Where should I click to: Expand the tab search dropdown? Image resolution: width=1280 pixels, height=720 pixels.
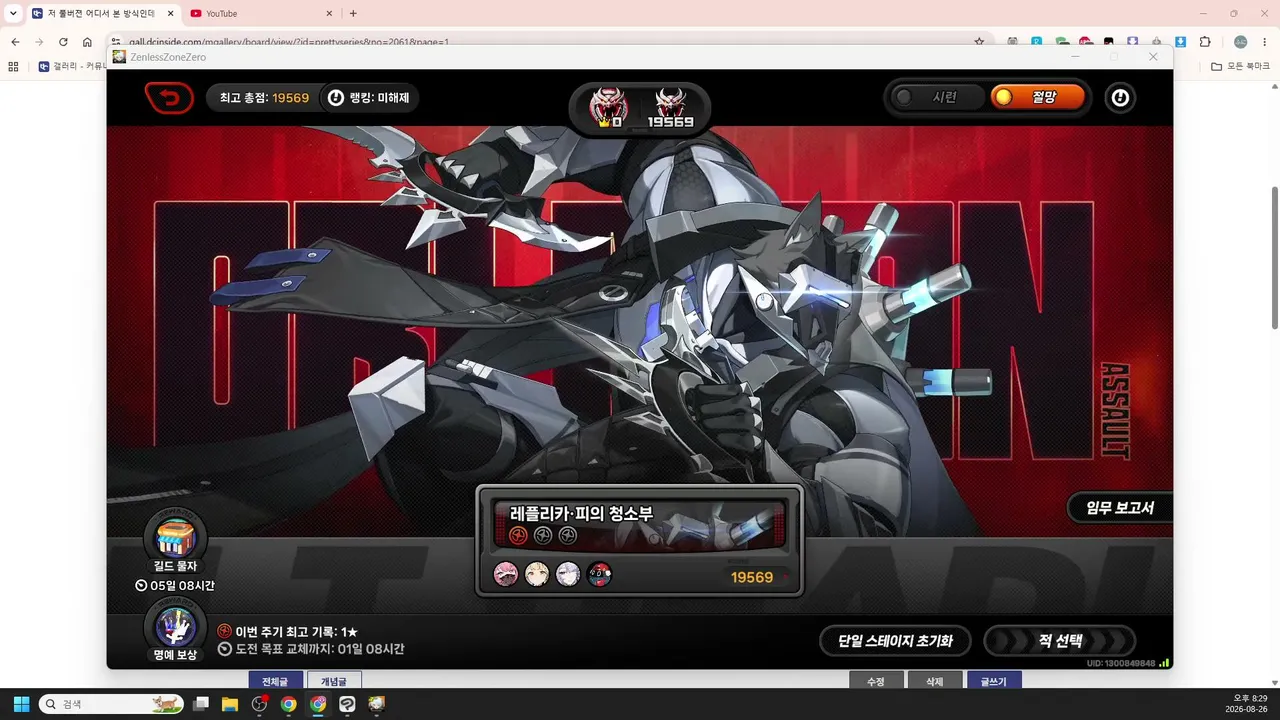[x=13, y=13]
